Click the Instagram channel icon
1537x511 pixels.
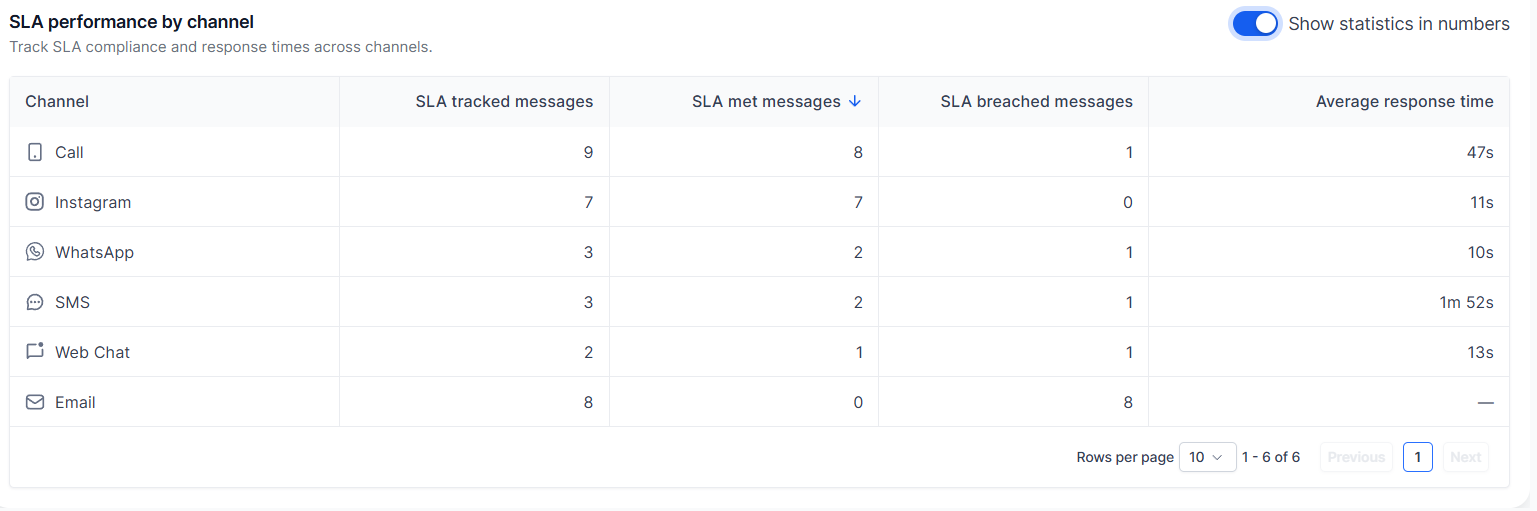35,202
